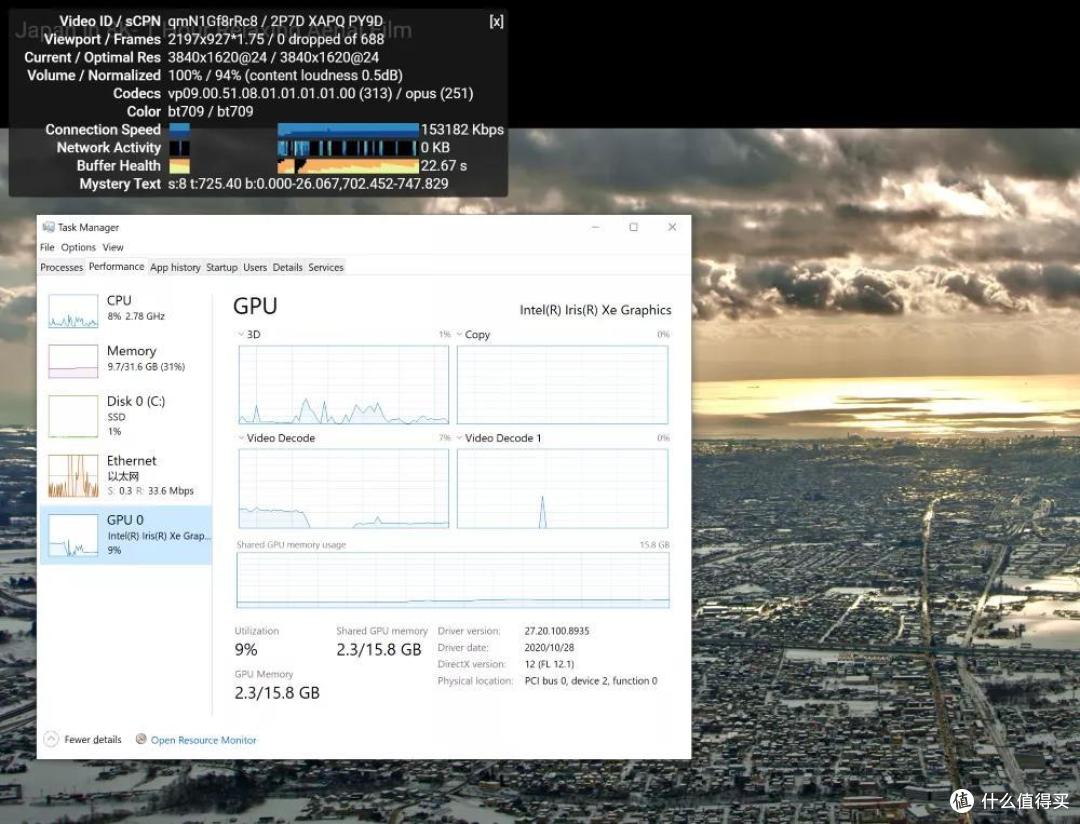Switch to the Processes tab
The image size is (1080, 824).
[x=61, y=267]
